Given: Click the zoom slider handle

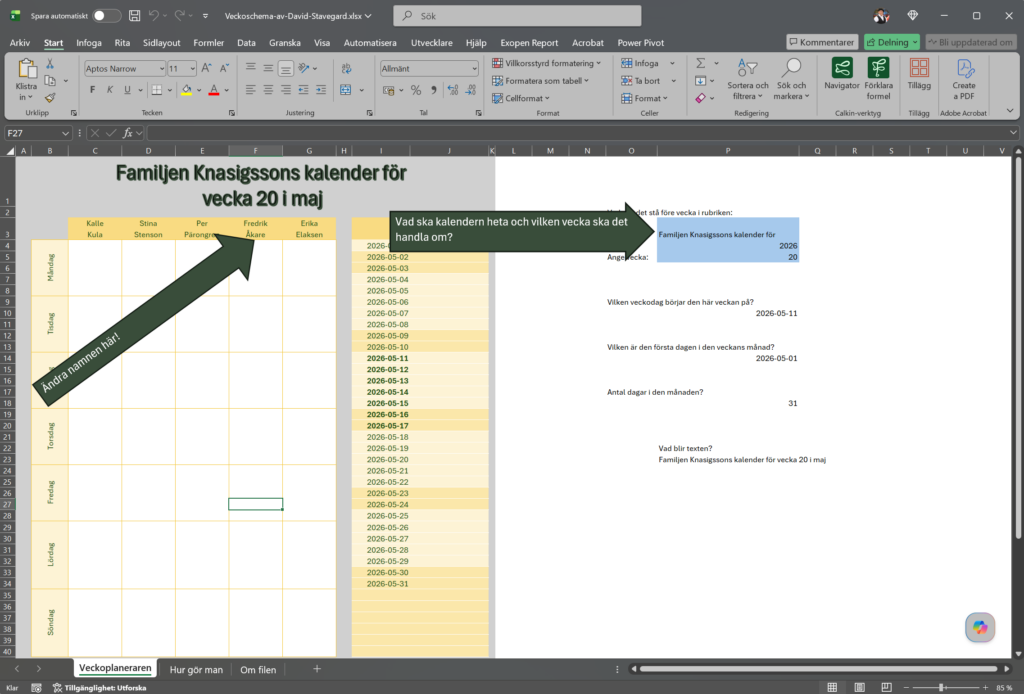Looking at the screenshot, I should tap(941, 687).
